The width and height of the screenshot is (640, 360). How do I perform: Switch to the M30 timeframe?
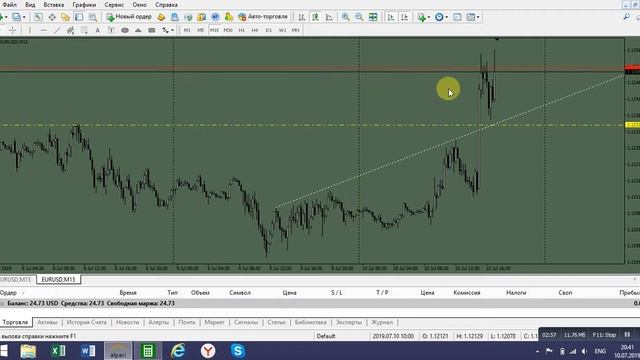(228, 30)
